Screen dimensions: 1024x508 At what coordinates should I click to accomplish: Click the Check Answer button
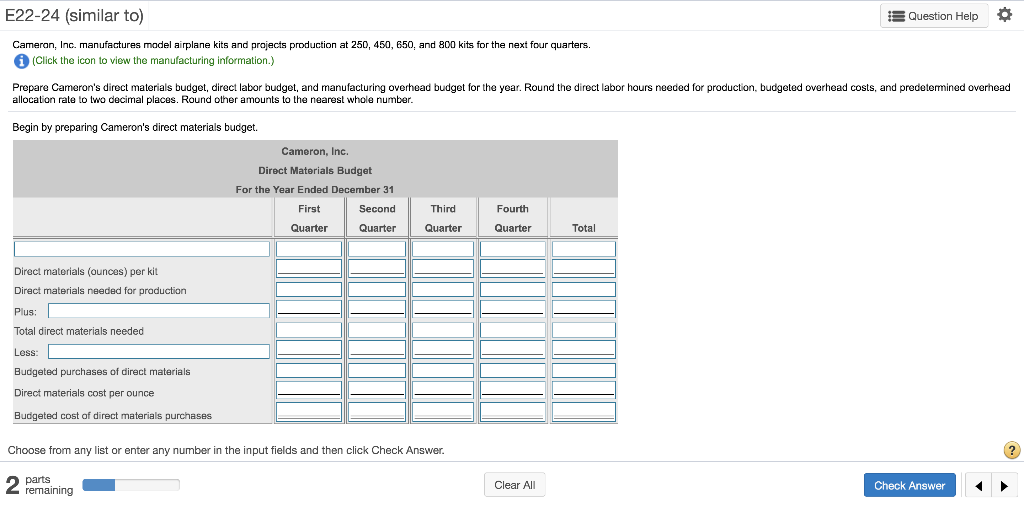pyautogui.click(x=909, y=486)
